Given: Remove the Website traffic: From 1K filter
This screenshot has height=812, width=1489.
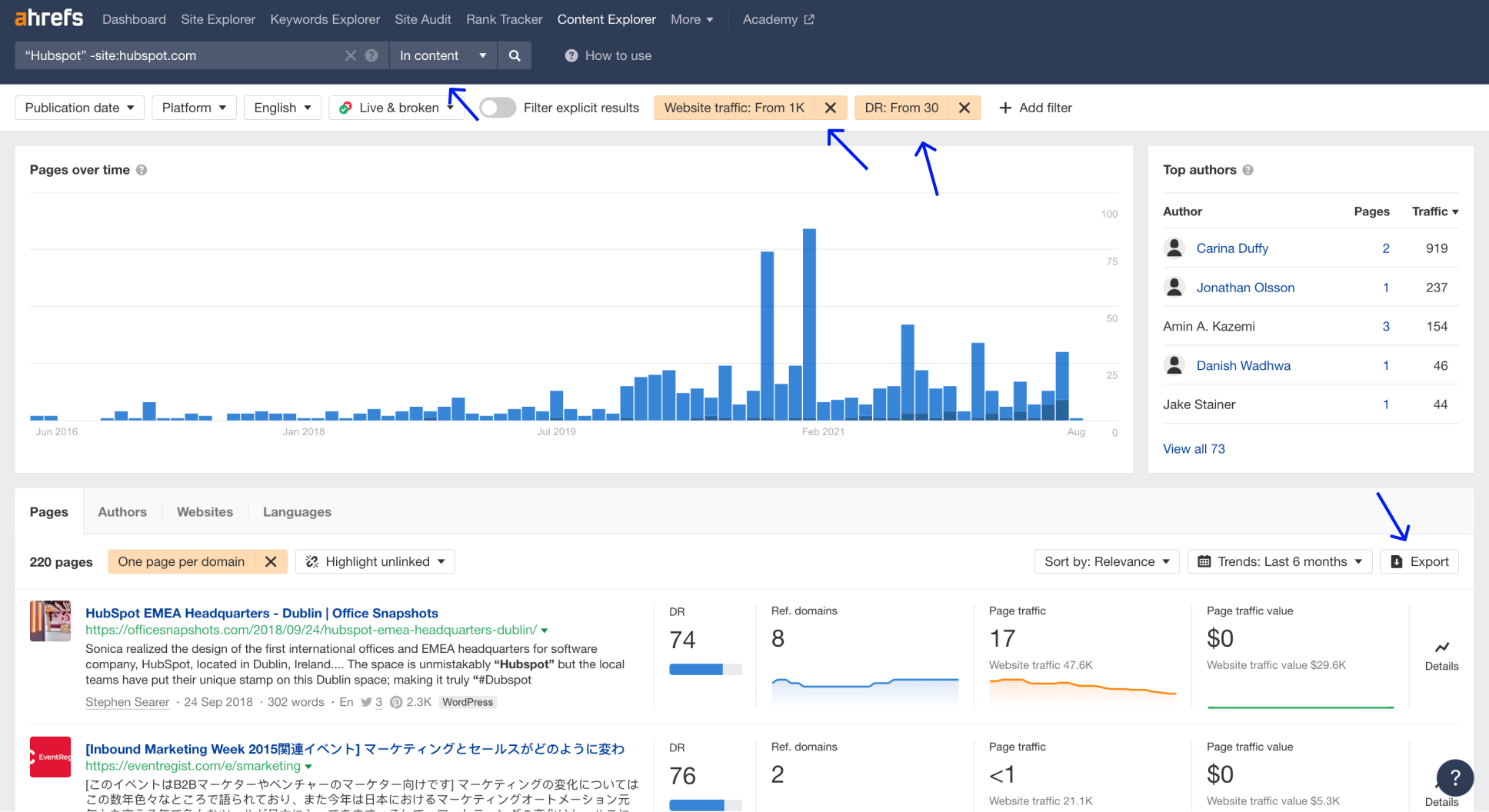Looking at the screenshot, I should click(831, 108).
